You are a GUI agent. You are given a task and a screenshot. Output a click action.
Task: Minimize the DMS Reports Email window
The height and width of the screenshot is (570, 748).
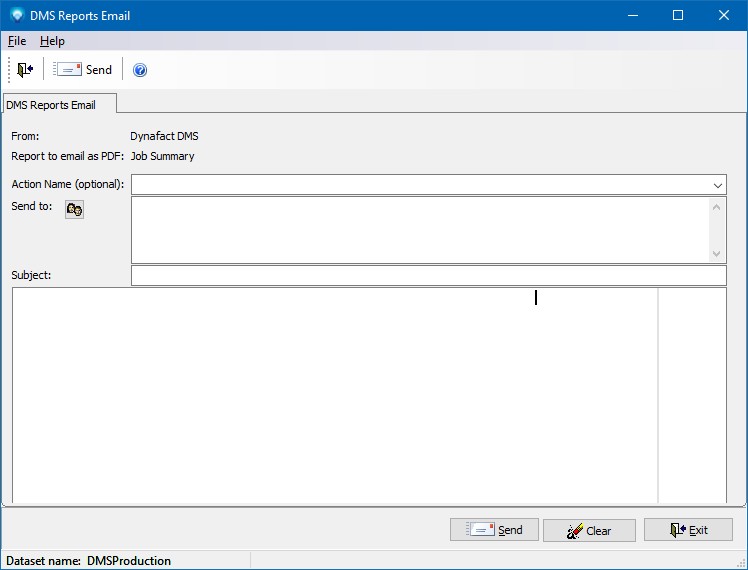point(632,15)
